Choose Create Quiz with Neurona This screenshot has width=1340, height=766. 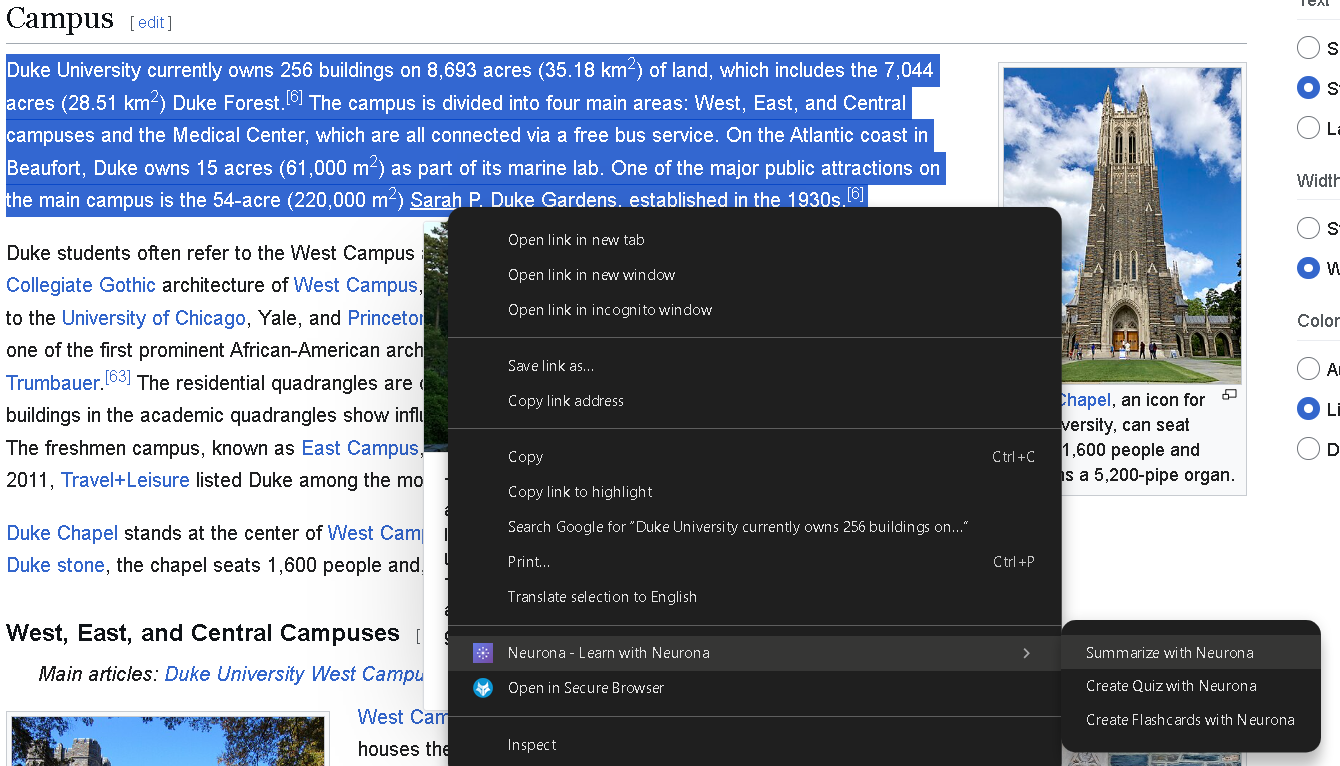click(x=1190, y=686)
